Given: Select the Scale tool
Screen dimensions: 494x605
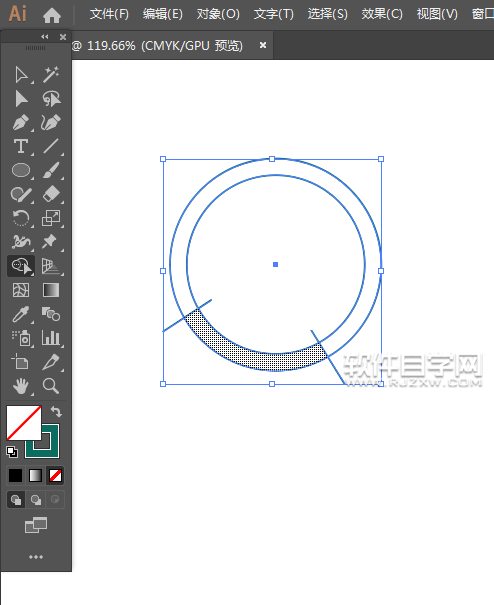Looking at the screenshot, I should tap(51, 218).
